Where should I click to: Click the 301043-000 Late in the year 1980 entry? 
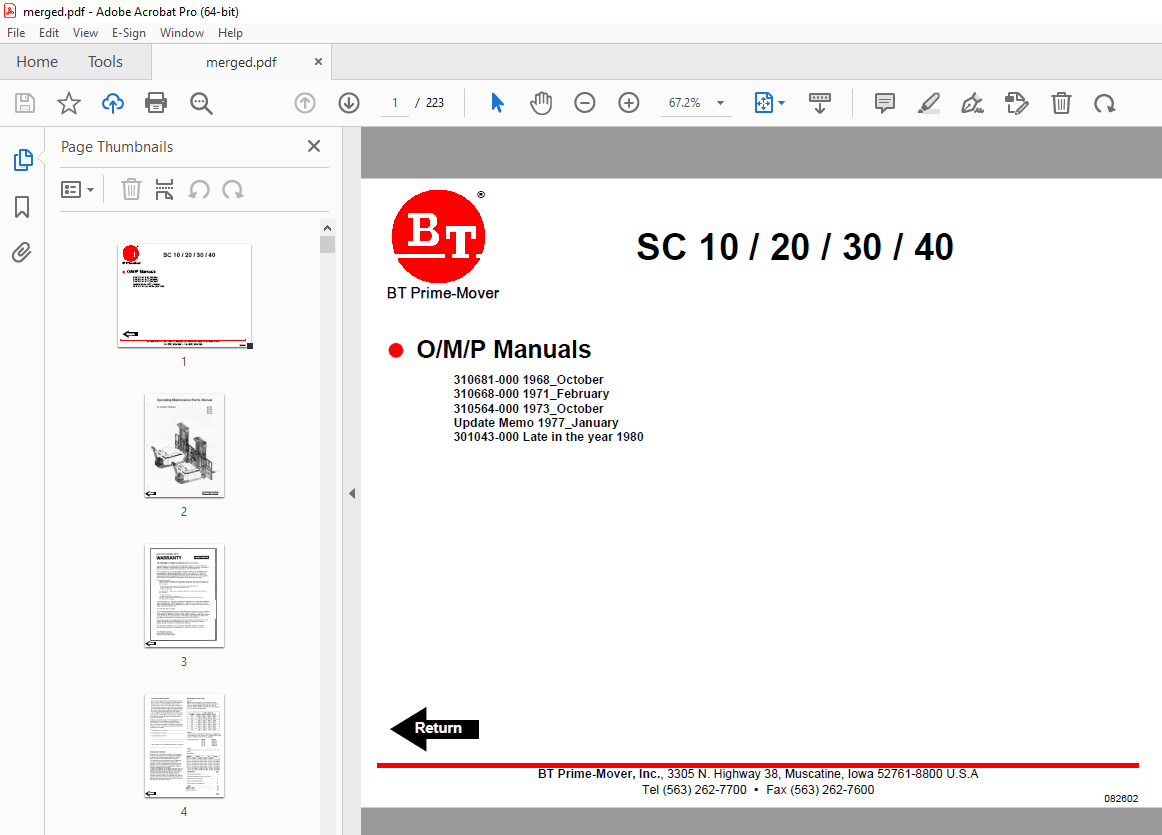548,436
